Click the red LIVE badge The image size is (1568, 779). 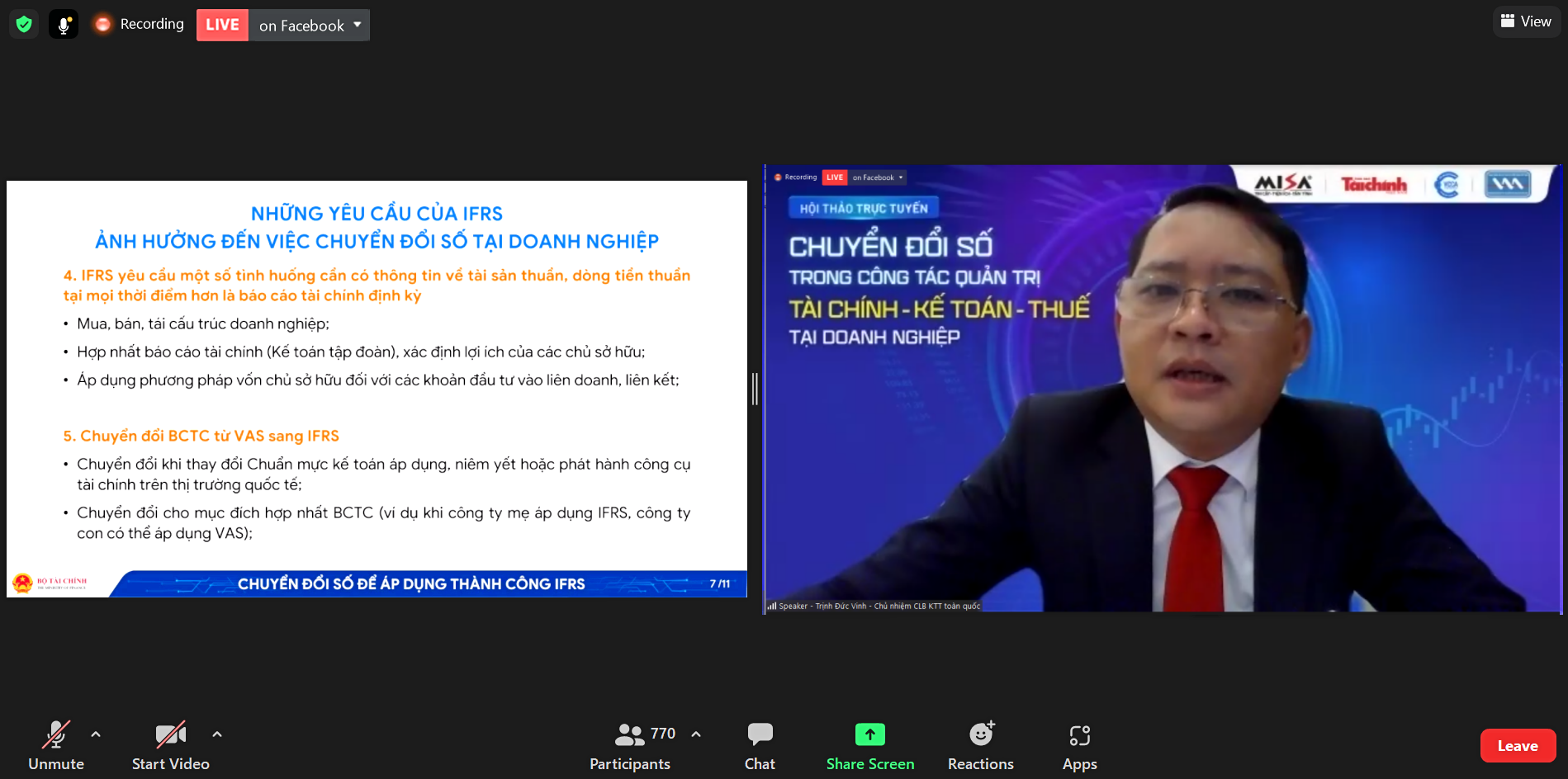222,25
